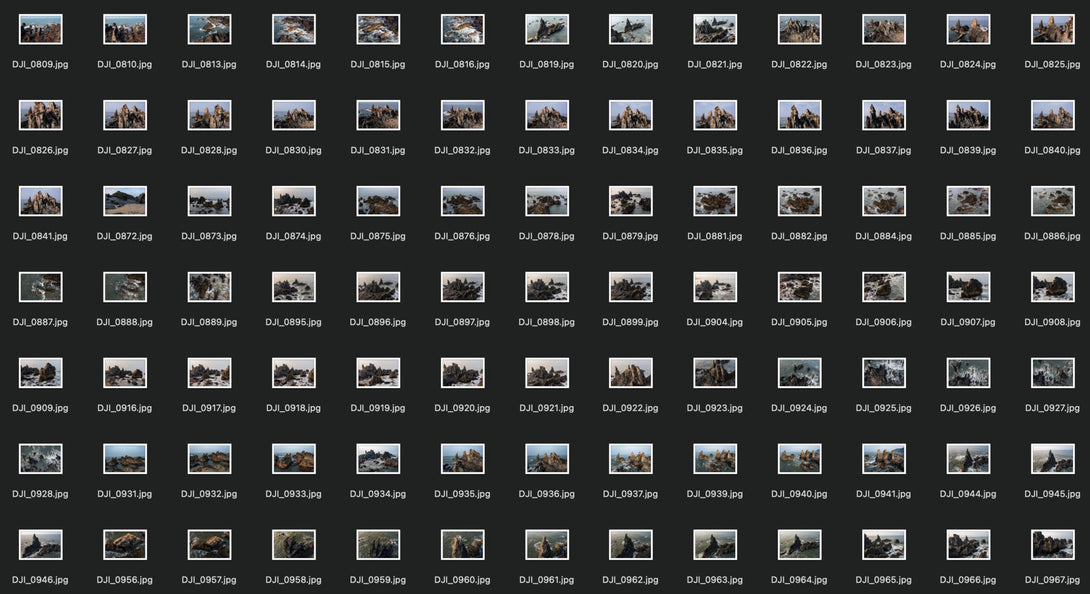Select the DJI_0917.jpg thumbnail
Screen dimensions: 1090x594
tap(209, 373)
